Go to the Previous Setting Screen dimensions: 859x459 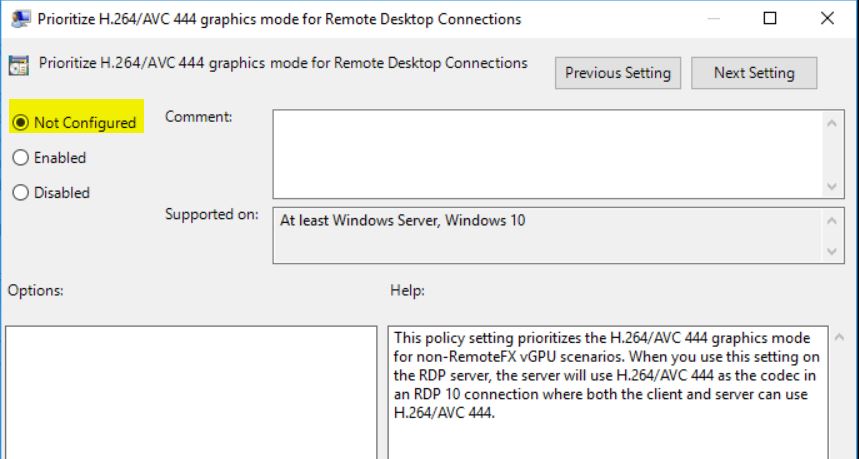618,73
